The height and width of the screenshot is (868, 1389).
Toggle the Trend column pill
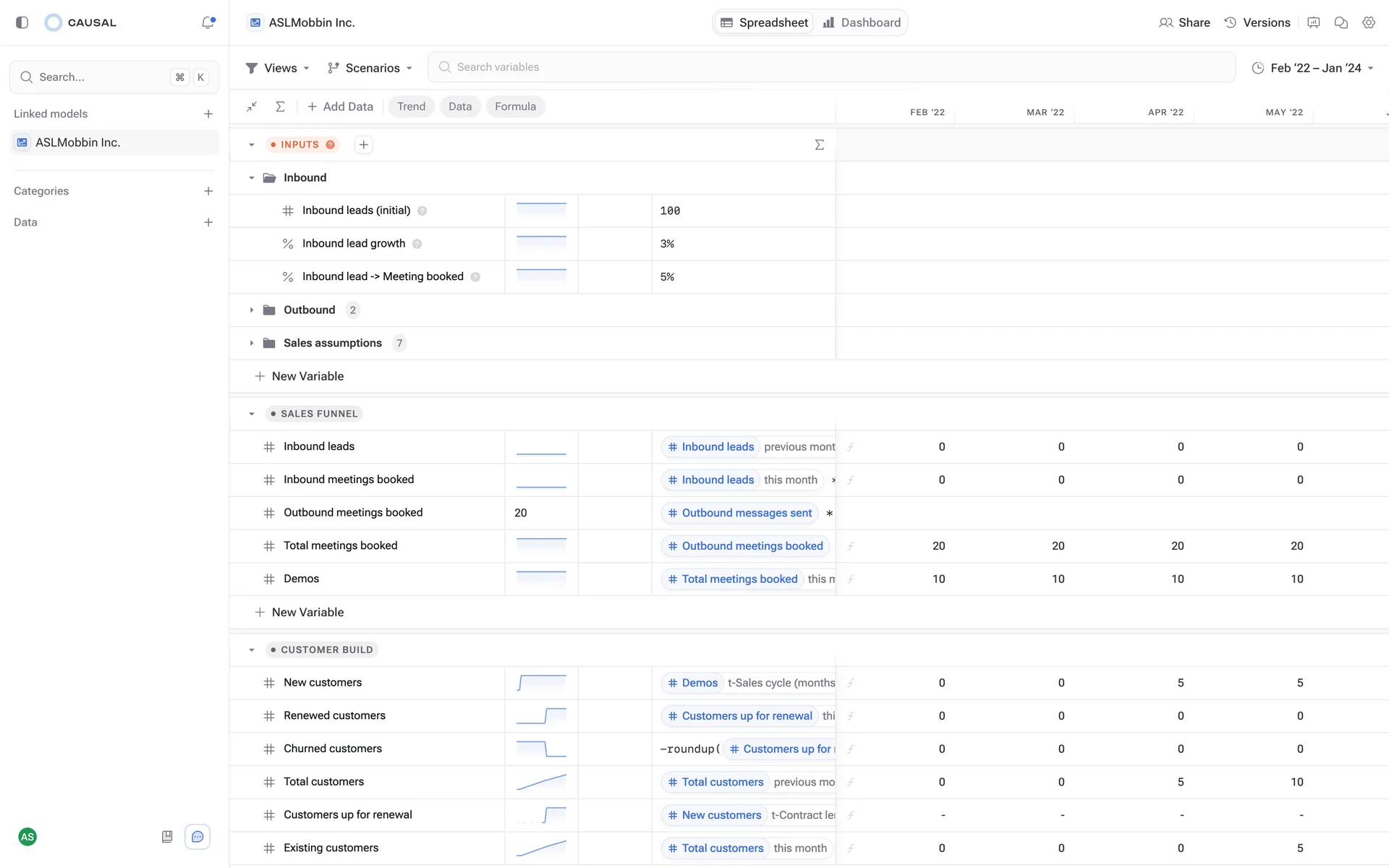coord(411,107)
